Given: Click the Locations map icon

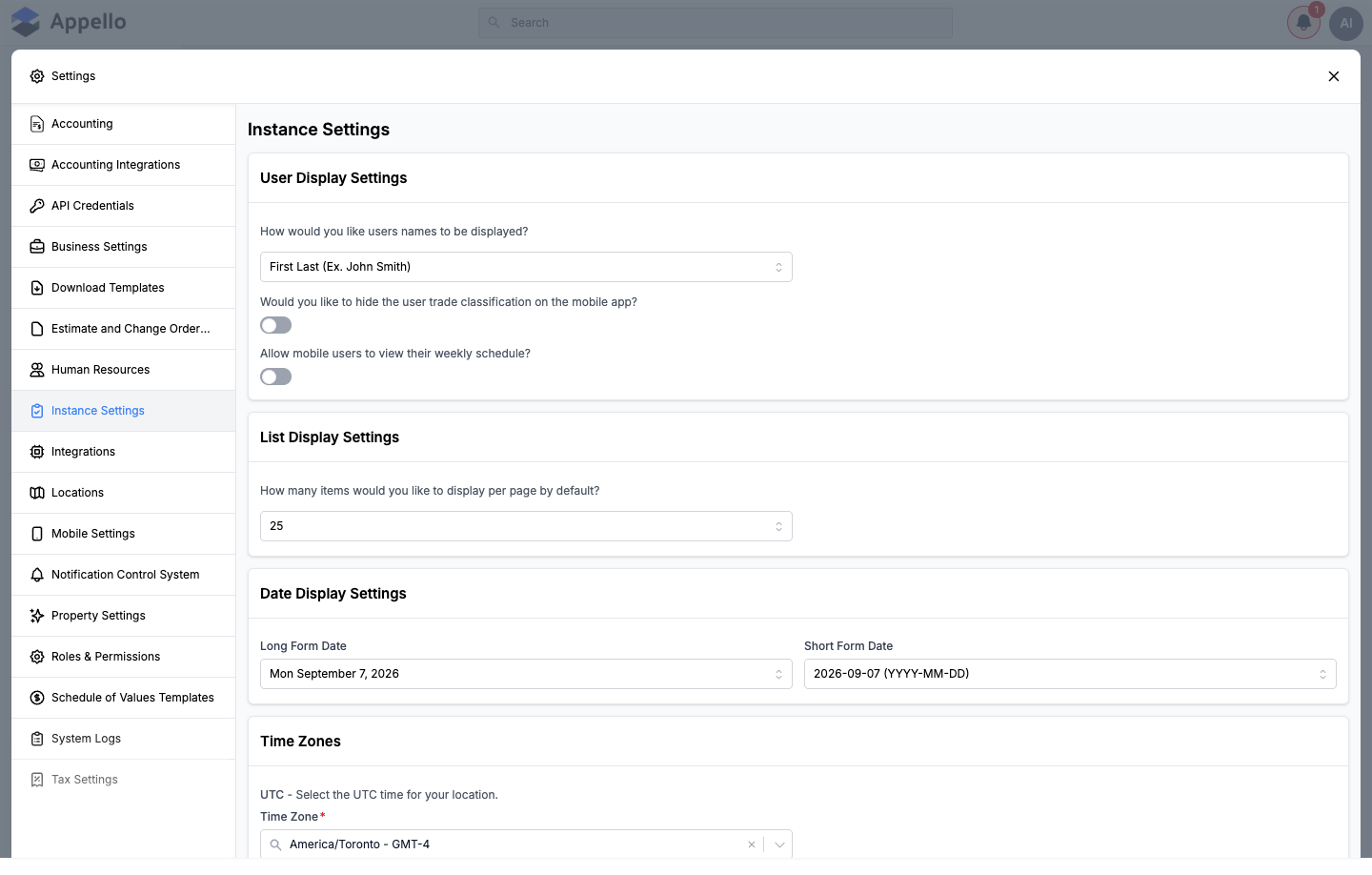Looking at the screenshot, I should [x=37, y=493].
